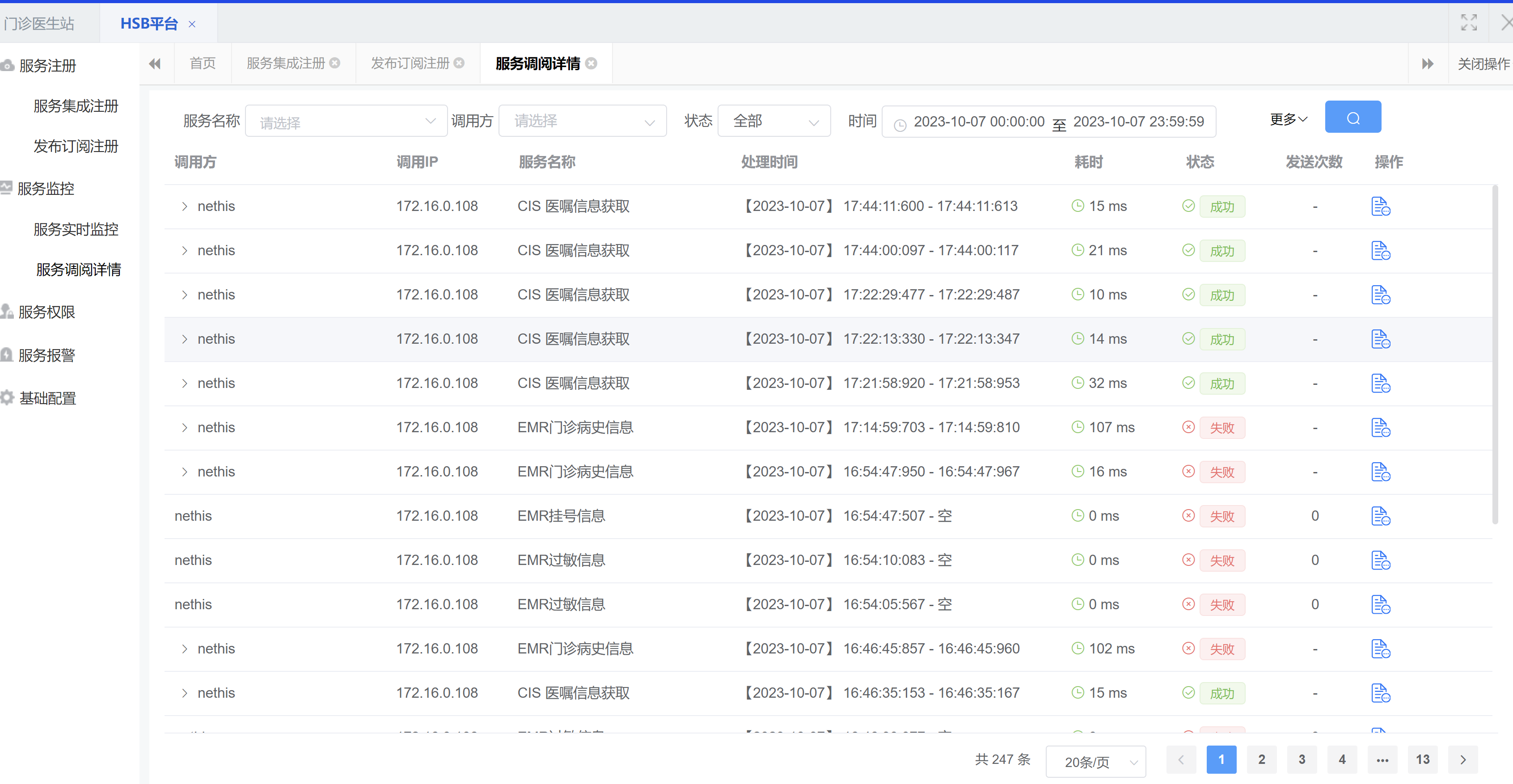Viewport: 1513px width, 784px height.
Task: Open 基础配置 sidebar menu
Action: pos(47,398)
